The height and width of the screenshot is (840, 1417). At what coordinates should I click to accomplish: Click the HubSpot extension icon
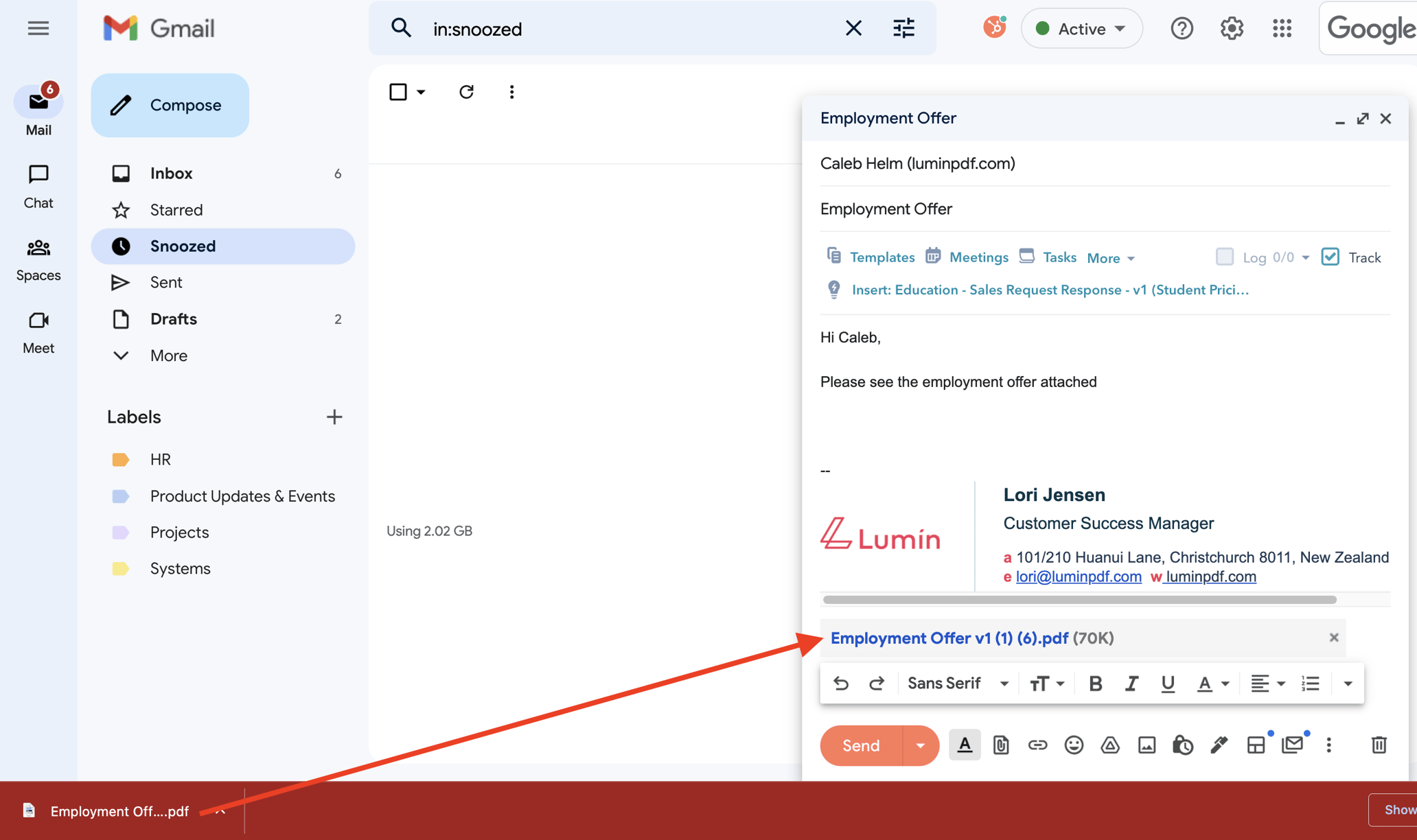[994, 27]
